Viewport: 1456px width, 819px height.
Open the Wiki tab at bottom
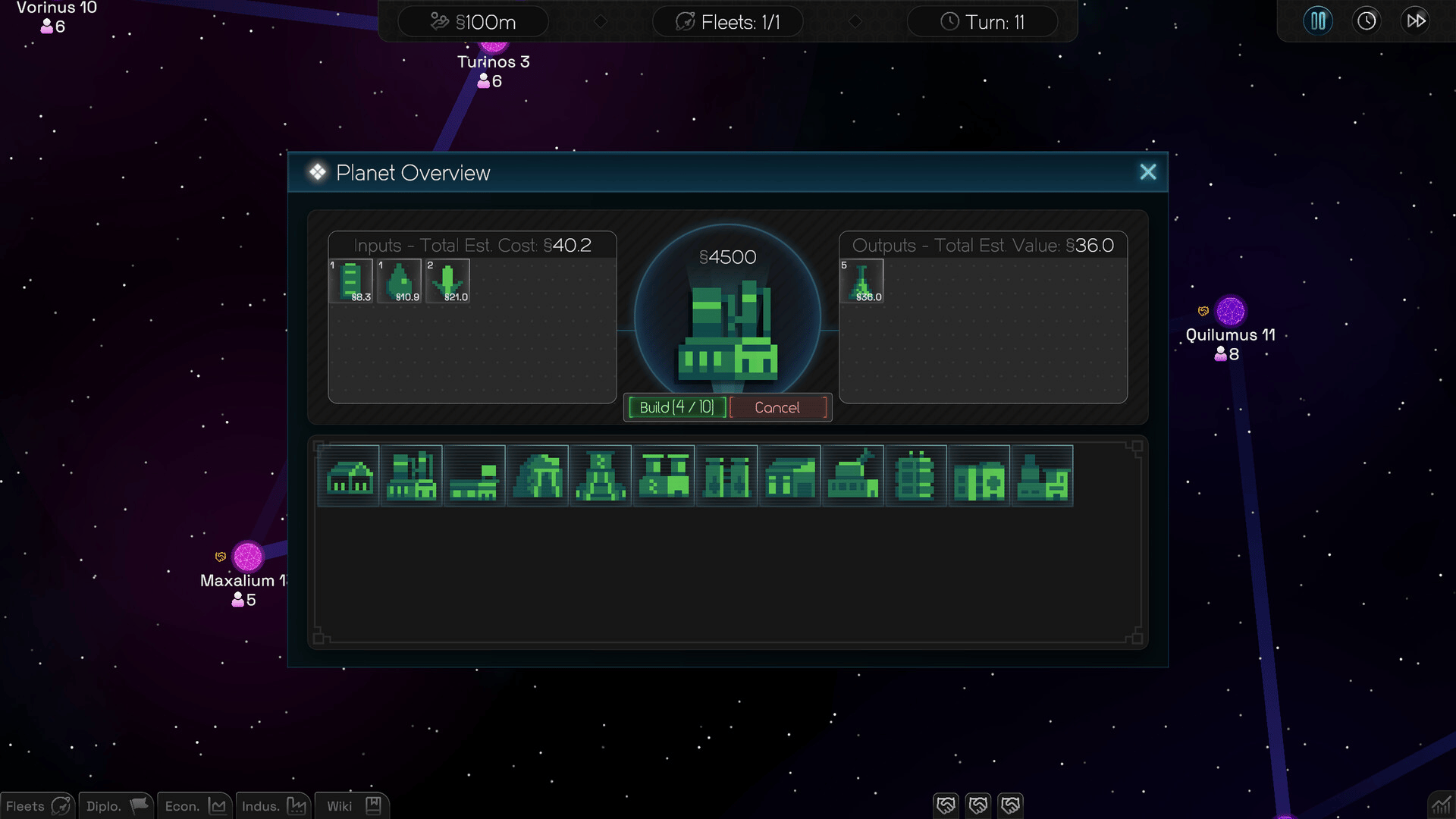pyautogui.click(x=353, y=805)
